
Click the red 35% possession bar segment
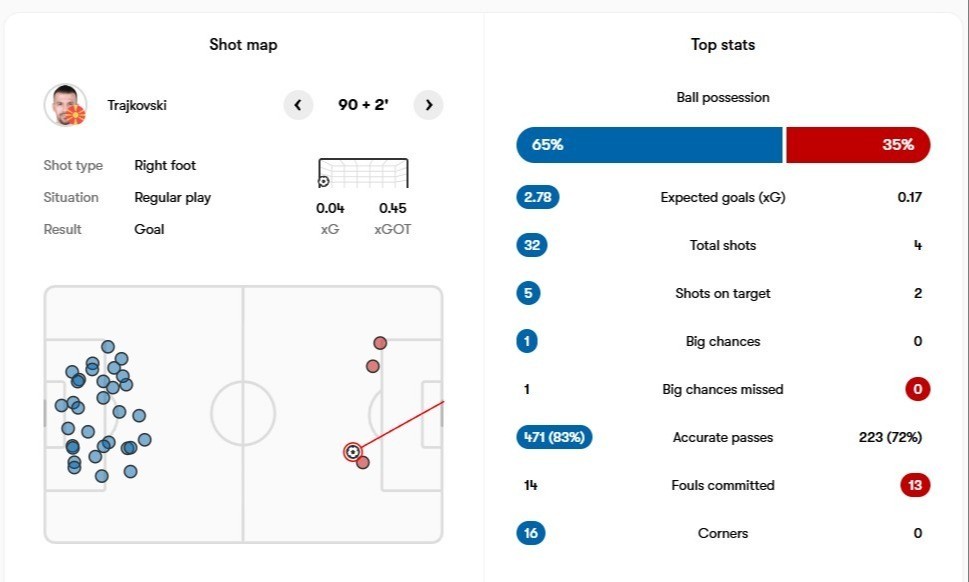[858, 145]
